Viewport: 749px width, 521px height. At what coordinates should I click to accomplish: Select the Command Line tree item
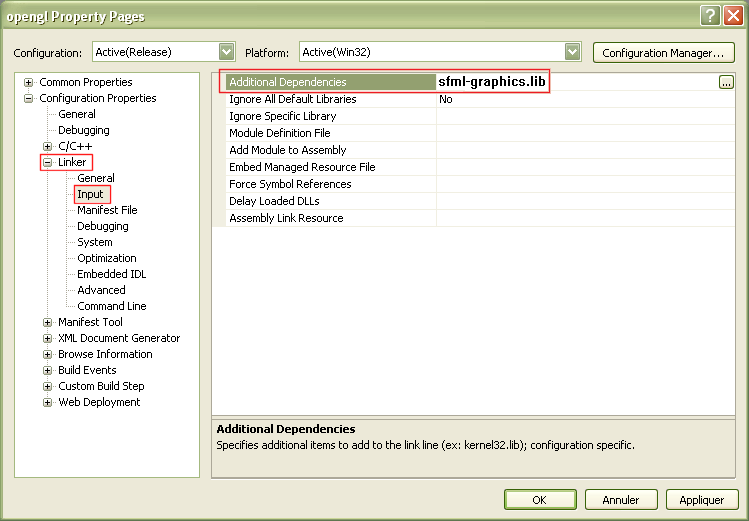pos(111,306)
